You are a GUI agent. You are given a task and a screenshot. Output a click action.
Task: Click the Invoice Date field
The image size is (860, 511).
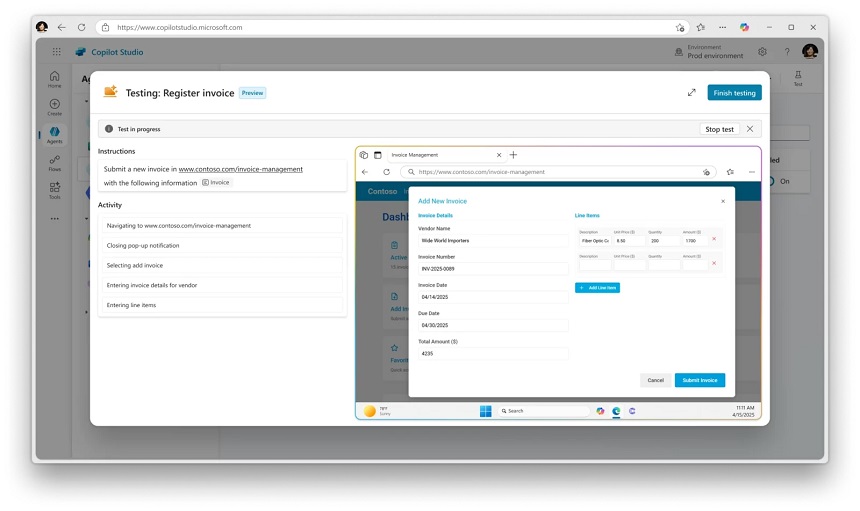tap(493, 297)
